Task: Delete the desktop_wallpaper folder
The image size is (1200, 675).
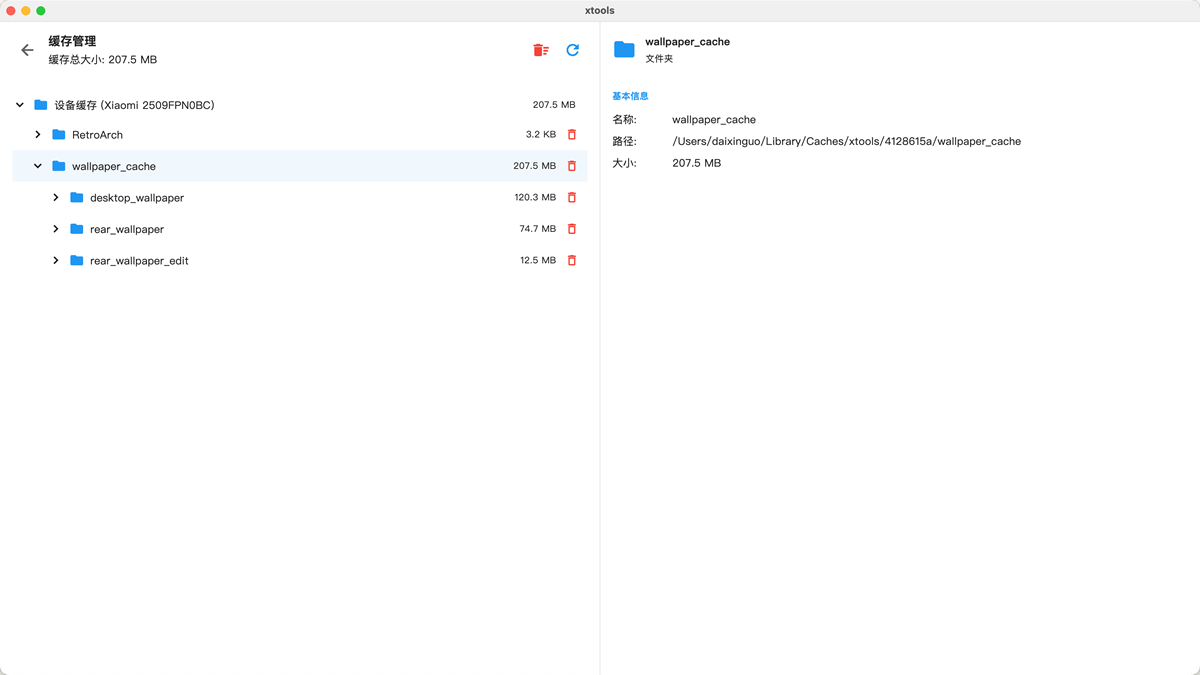Action: (572, 198)
